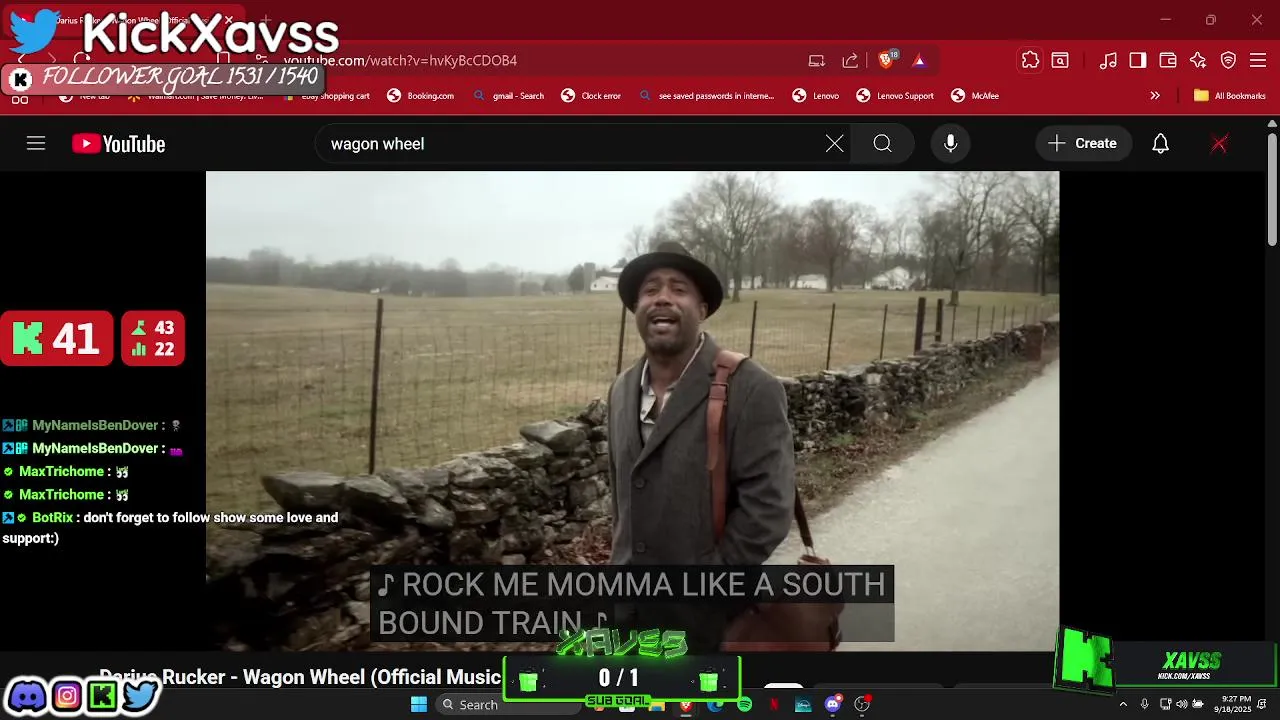Open the media playlist music note icon
The height and width of the screenshot is (720, 1280).
pos(1108,60)
